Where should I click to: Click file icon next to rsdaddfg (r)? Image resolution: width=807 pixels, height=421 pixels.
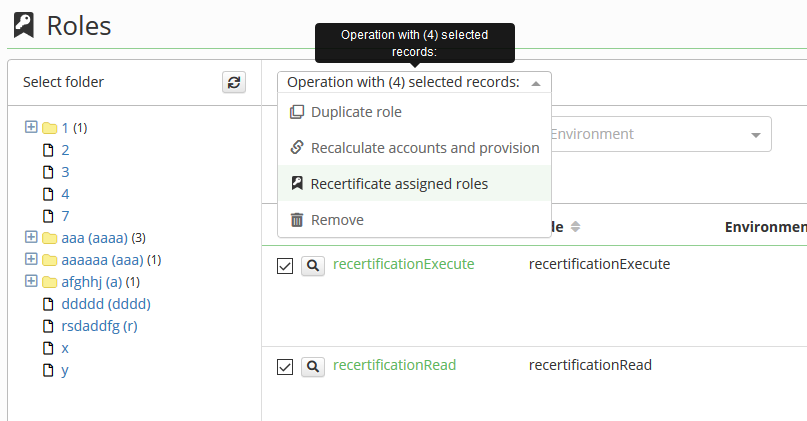tap(48, 326)
